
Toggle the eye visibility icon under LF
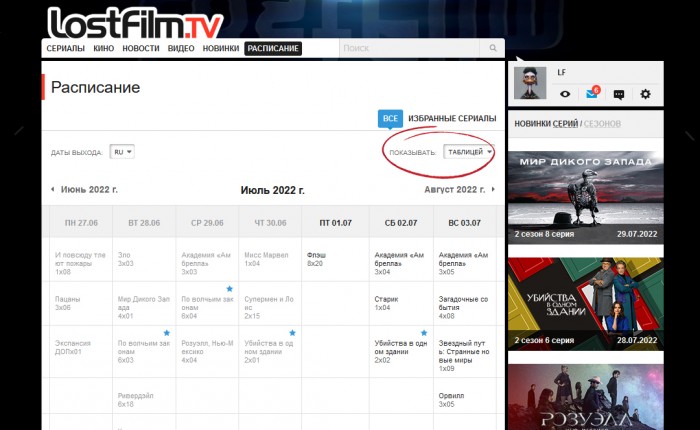click(x=565, y=94)
